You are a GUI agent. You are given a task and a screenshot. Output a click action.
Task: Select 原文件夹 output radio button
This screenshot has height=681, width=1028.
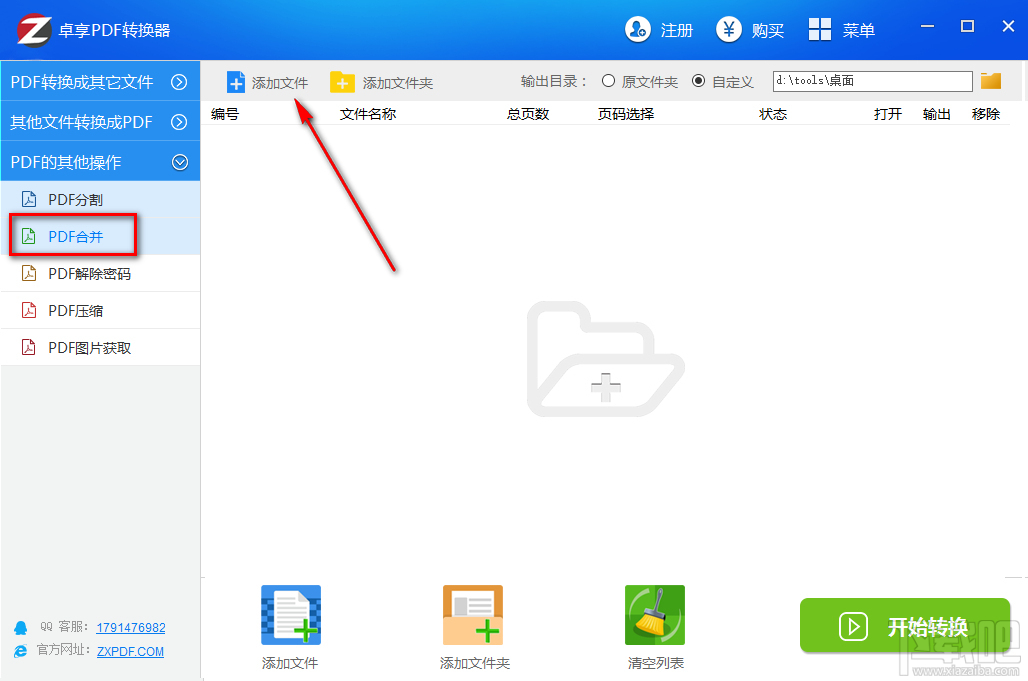pyautogui.click(x=608, y=81)
